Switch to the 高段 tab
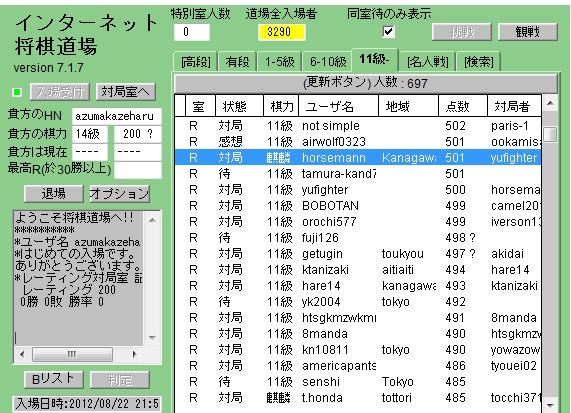 click(x=196, y=62)
